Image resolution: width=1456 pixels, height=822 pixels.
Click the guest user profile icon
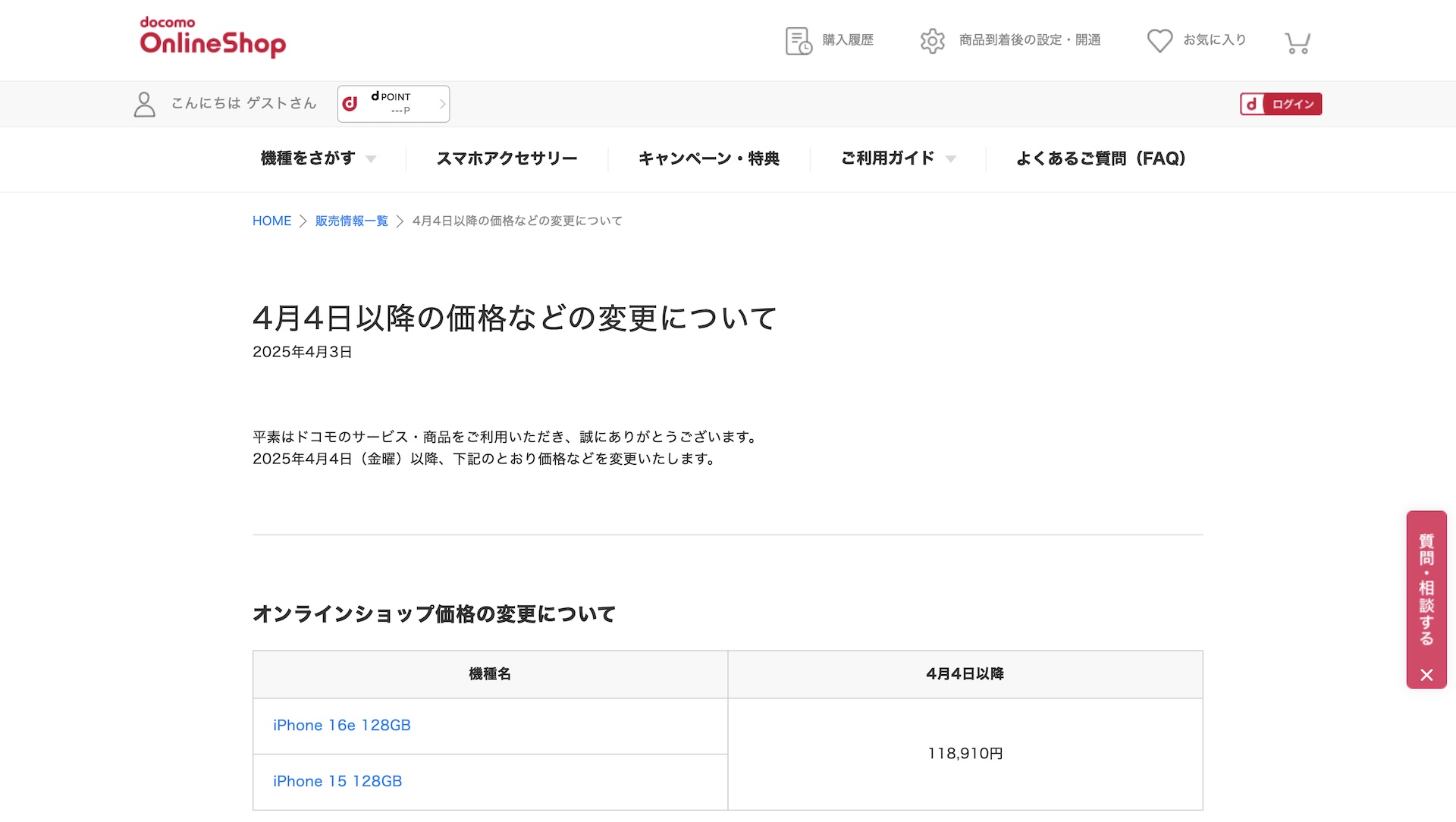(144, 105)
